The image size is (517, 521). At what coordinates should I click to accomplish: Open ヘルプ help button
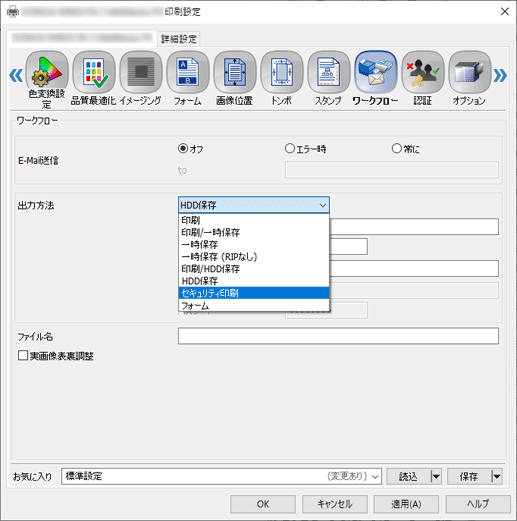click(x=478, y=504)
